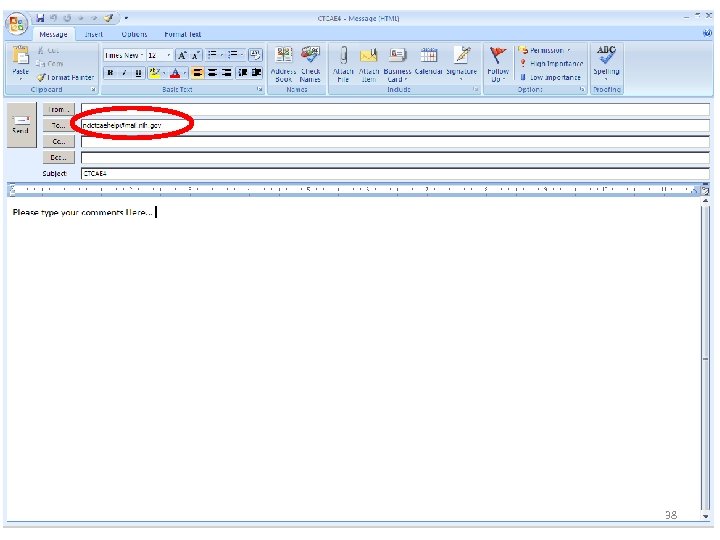Expand the Clipboard group dialog launcher
Image resolution: width=720 pixels, height=540 pixels.
[93, 90]
